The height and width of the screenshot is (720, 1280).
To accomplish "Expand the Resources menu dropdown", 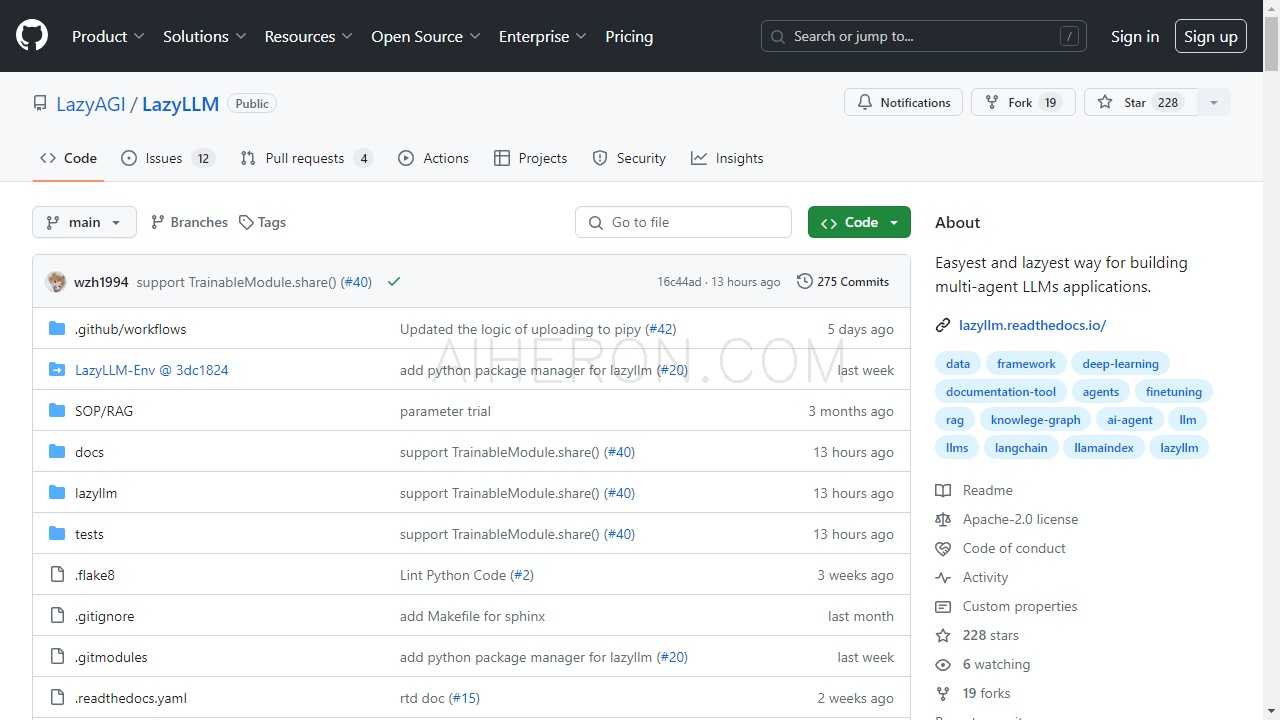I will (x=308, y=36).
